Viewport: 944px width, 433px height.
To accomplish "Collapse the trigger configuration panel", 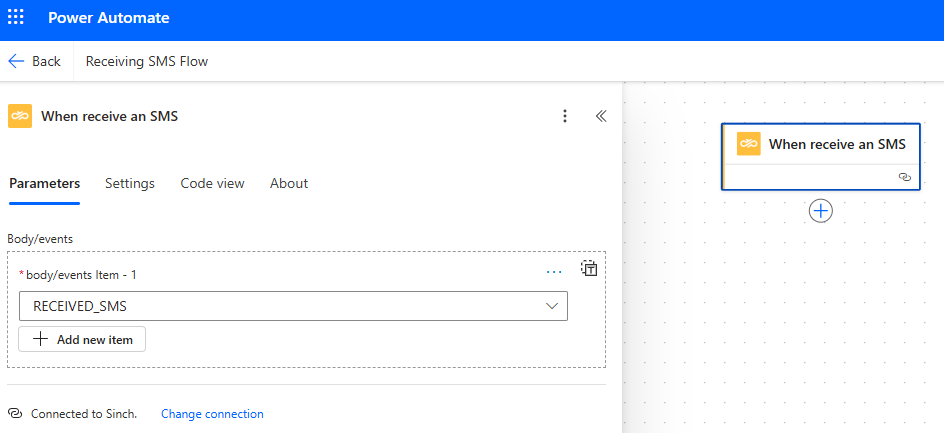I will coord(601,116).
